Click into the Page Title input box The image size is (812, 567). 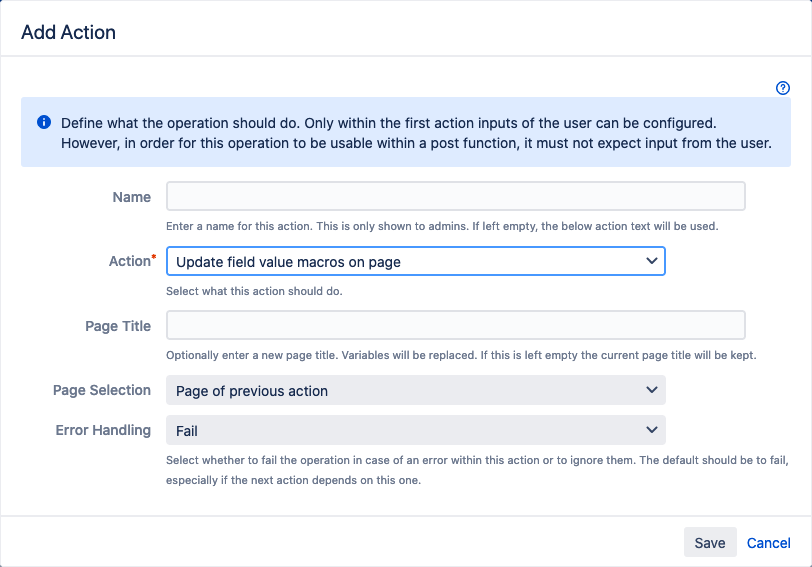455,325
